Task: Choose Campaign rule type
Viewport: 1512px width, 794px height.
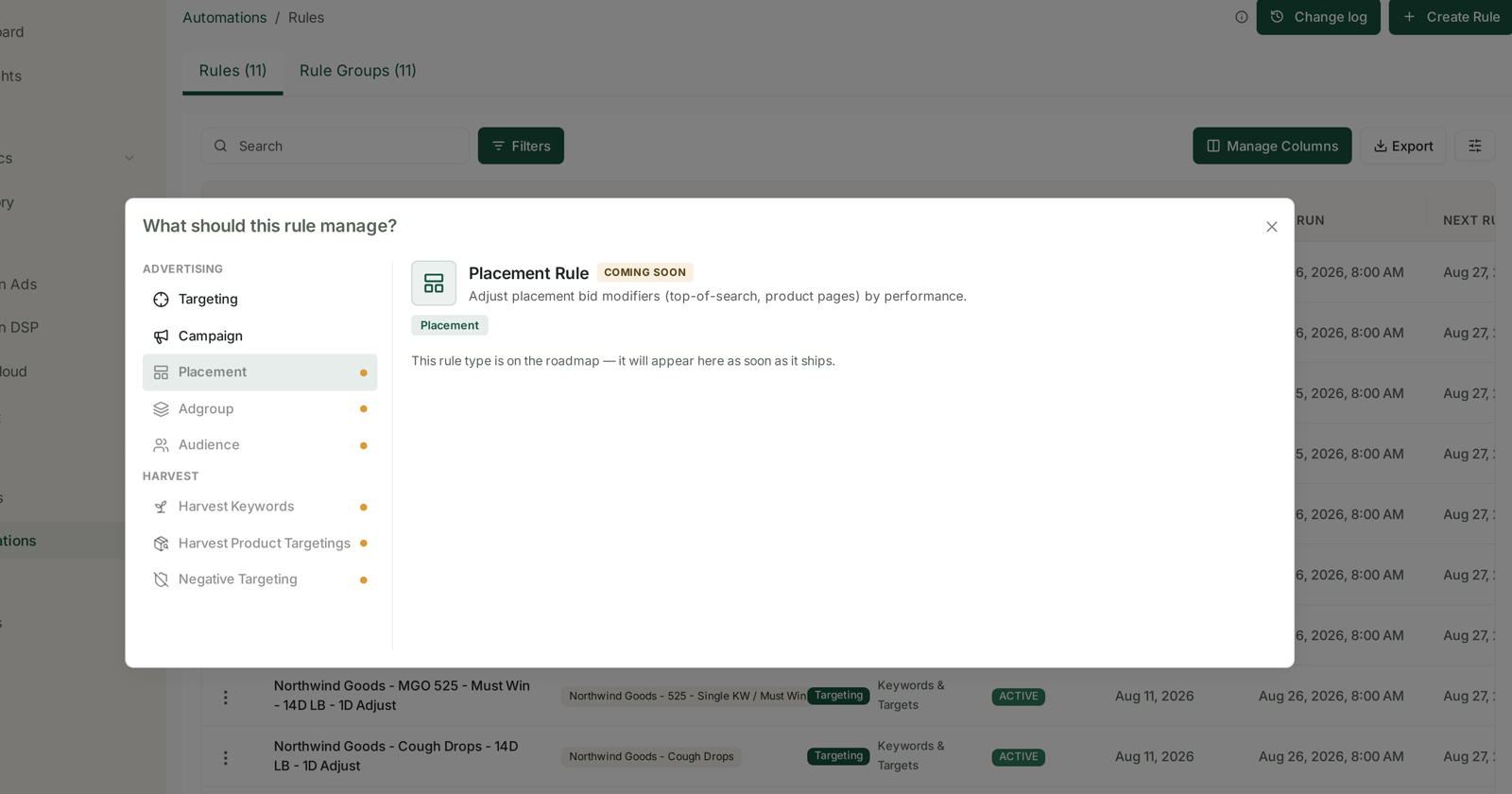Action: click(260, 336)
